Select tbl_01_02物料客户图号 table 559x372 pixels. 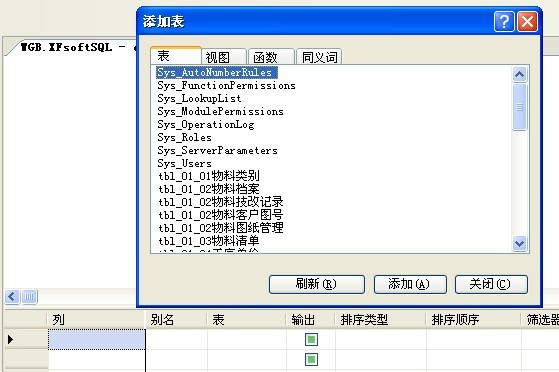coord(221,215)
